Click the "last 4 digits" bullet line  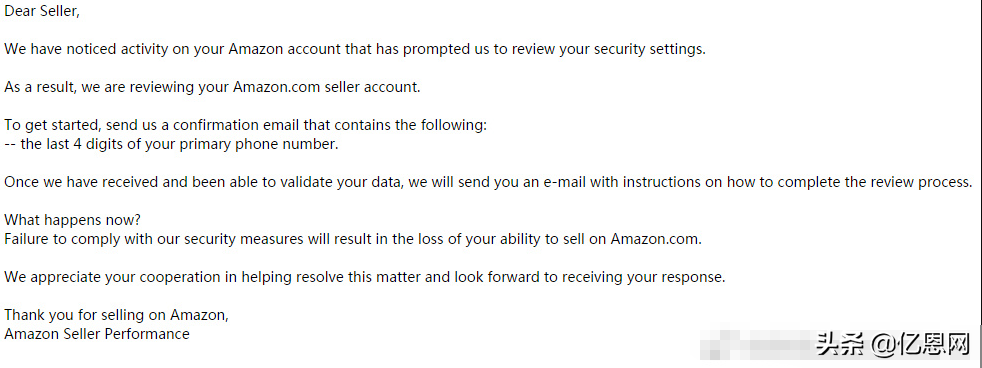(x=171, y=144)
